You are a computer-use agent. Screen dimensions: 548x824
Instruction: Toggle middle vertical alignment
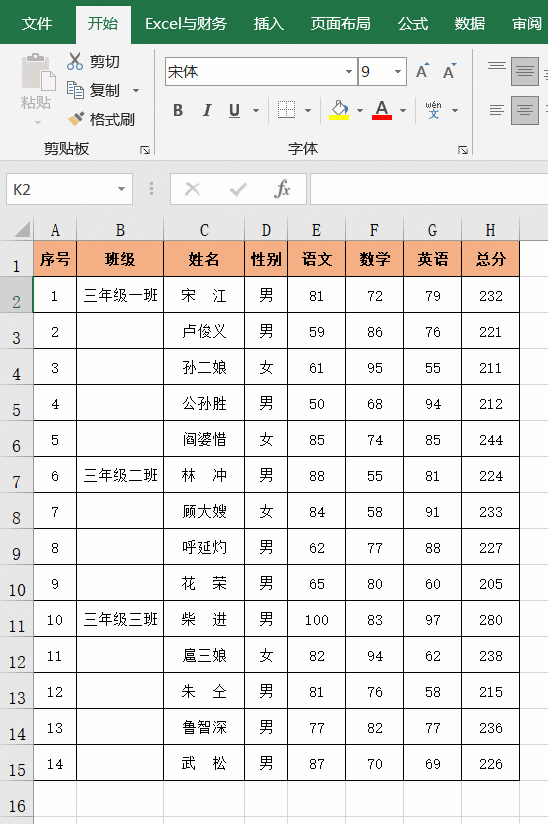click(525, 71)
